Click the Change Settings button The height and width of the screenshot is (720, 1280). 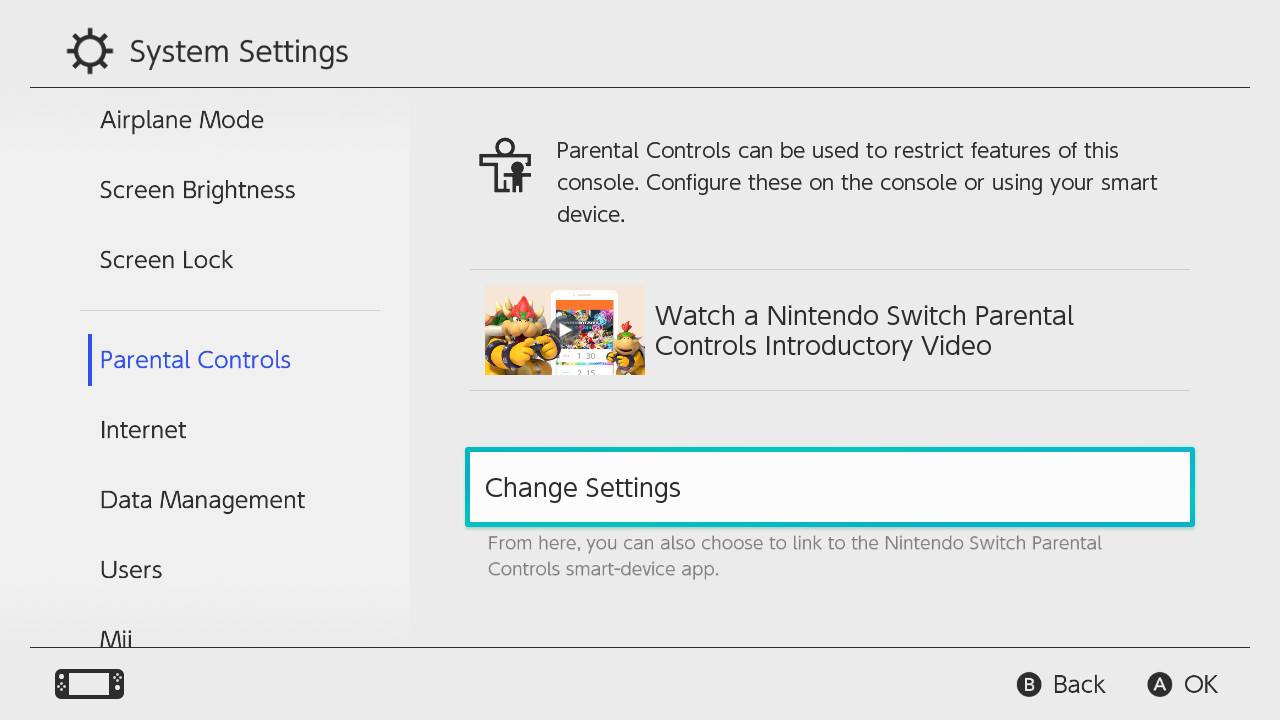click(x=829, y=487)
